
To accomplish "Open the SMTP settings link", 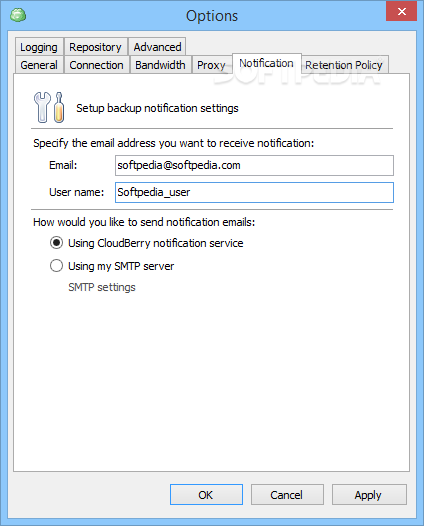I will [x=102, y=287].
